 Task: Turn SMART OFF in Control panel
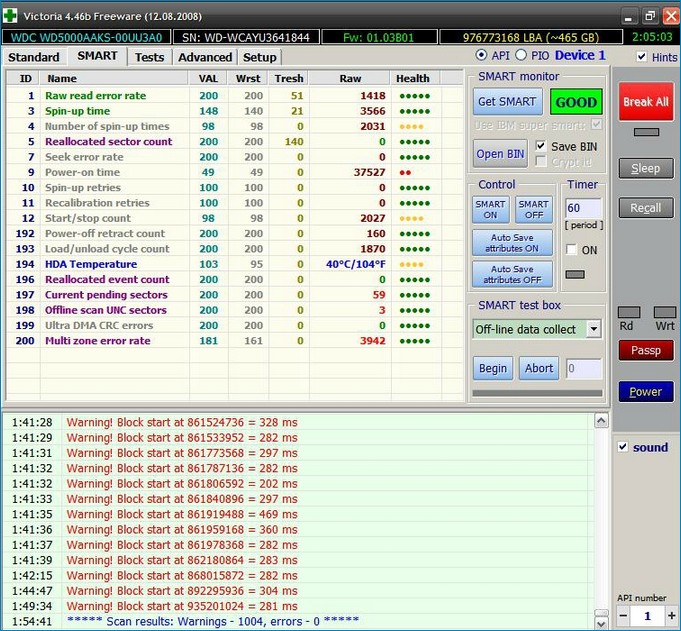[533, 209]
